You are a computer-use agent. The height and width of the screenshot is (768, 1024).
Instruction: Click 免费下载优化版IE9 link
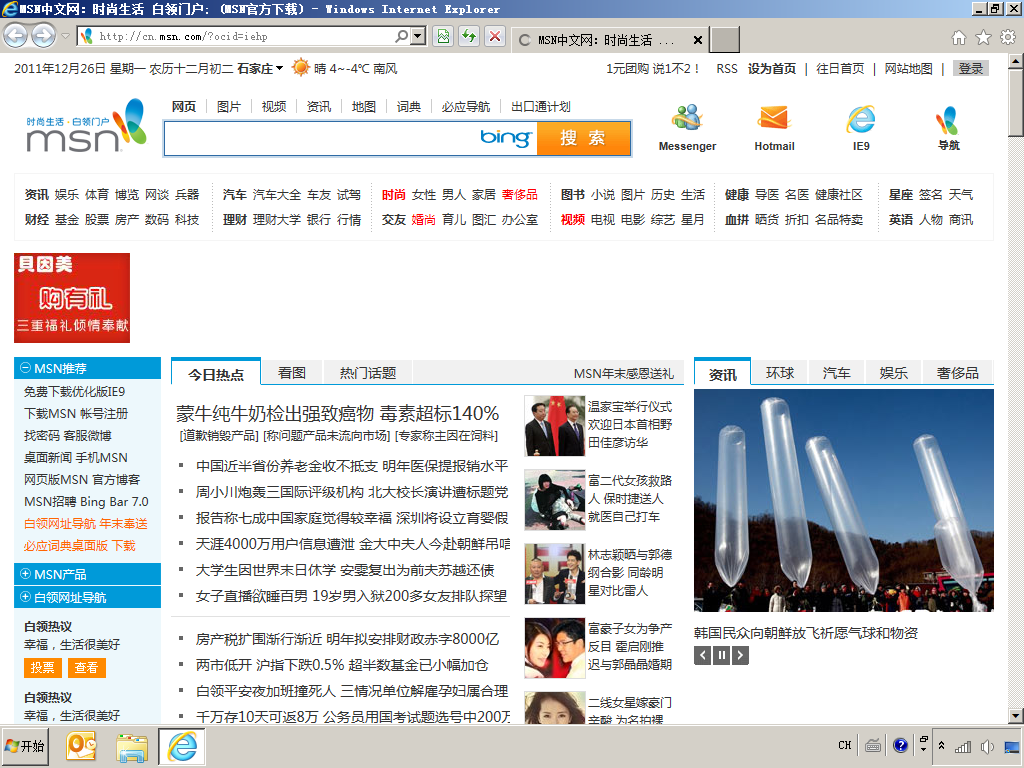click(74, 392)
